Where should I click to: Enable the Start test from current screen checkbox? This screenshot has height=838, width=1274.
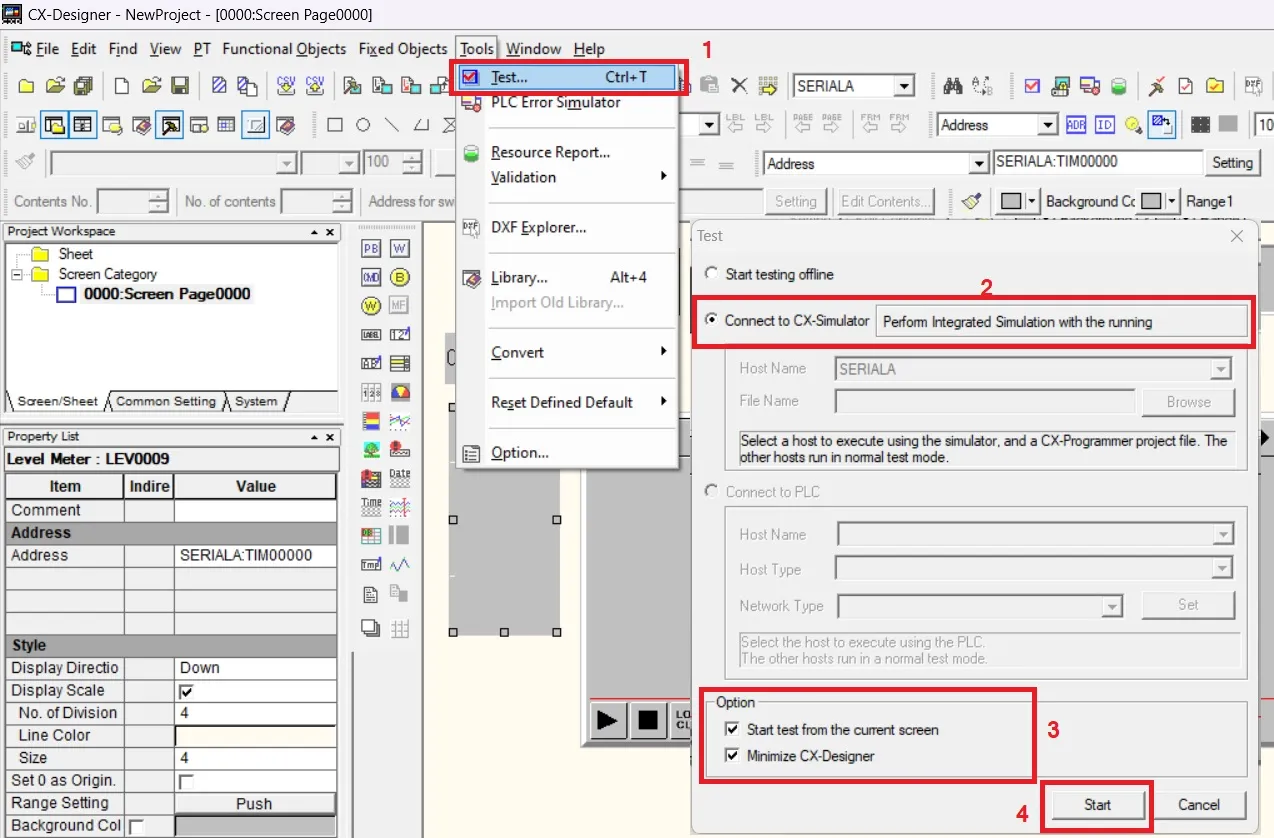coord(733,730)
